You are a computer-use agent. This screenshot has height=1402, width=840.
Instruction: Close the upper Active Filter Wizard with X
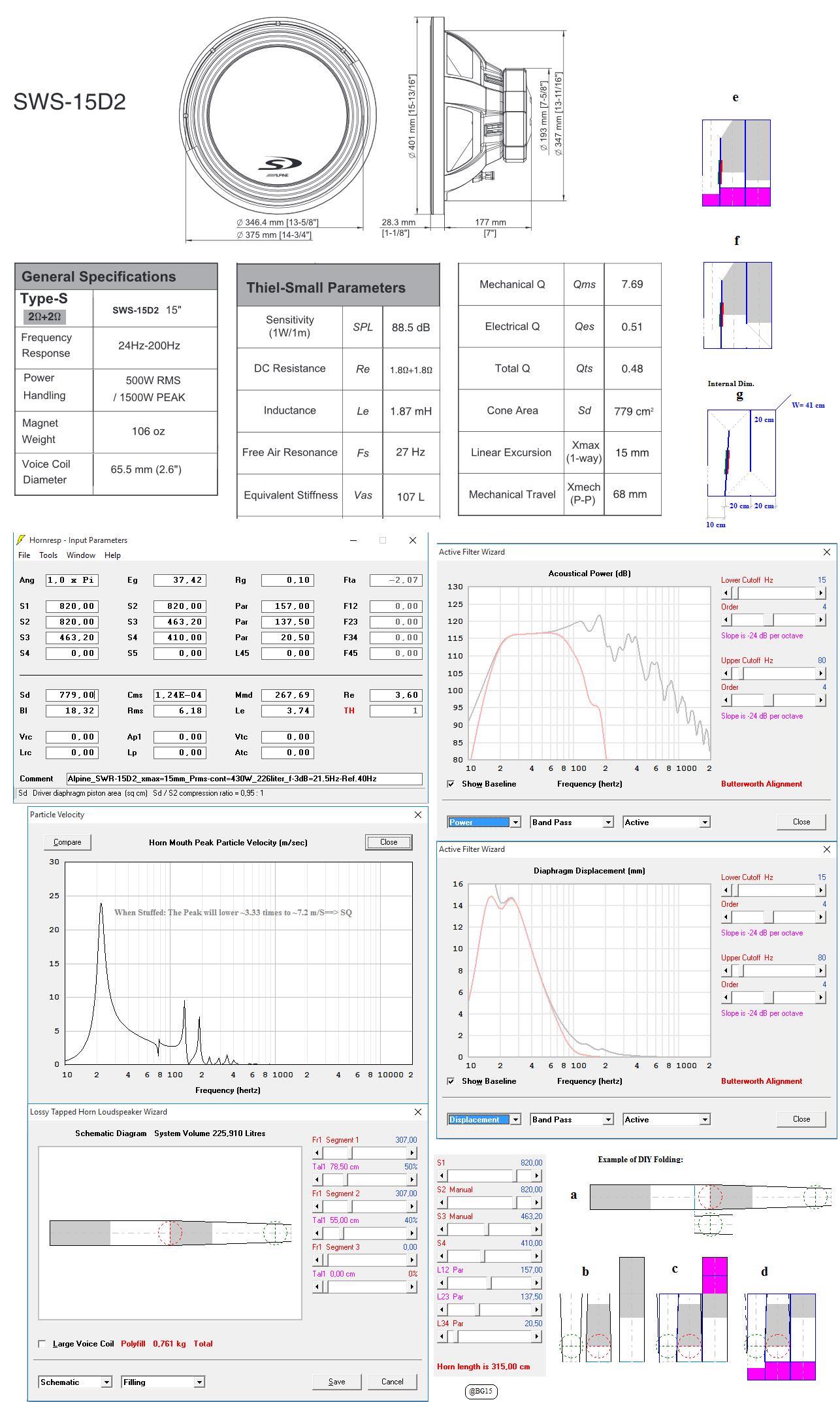pyautogui.click(x=827, y=552)
